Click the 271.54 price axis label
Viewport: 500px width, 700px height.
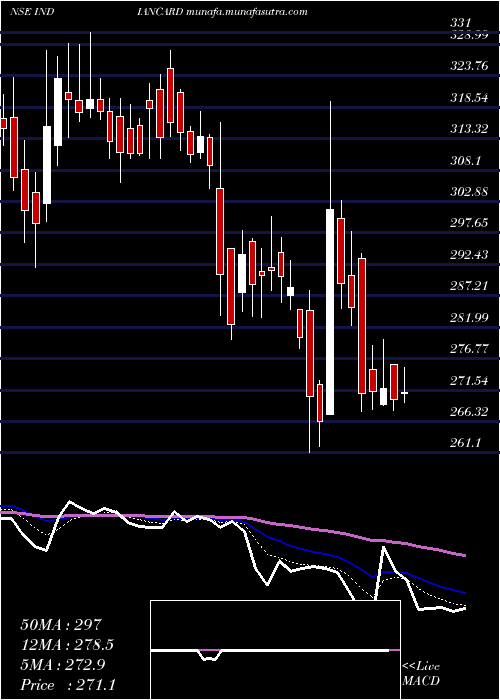coord(469,380)
